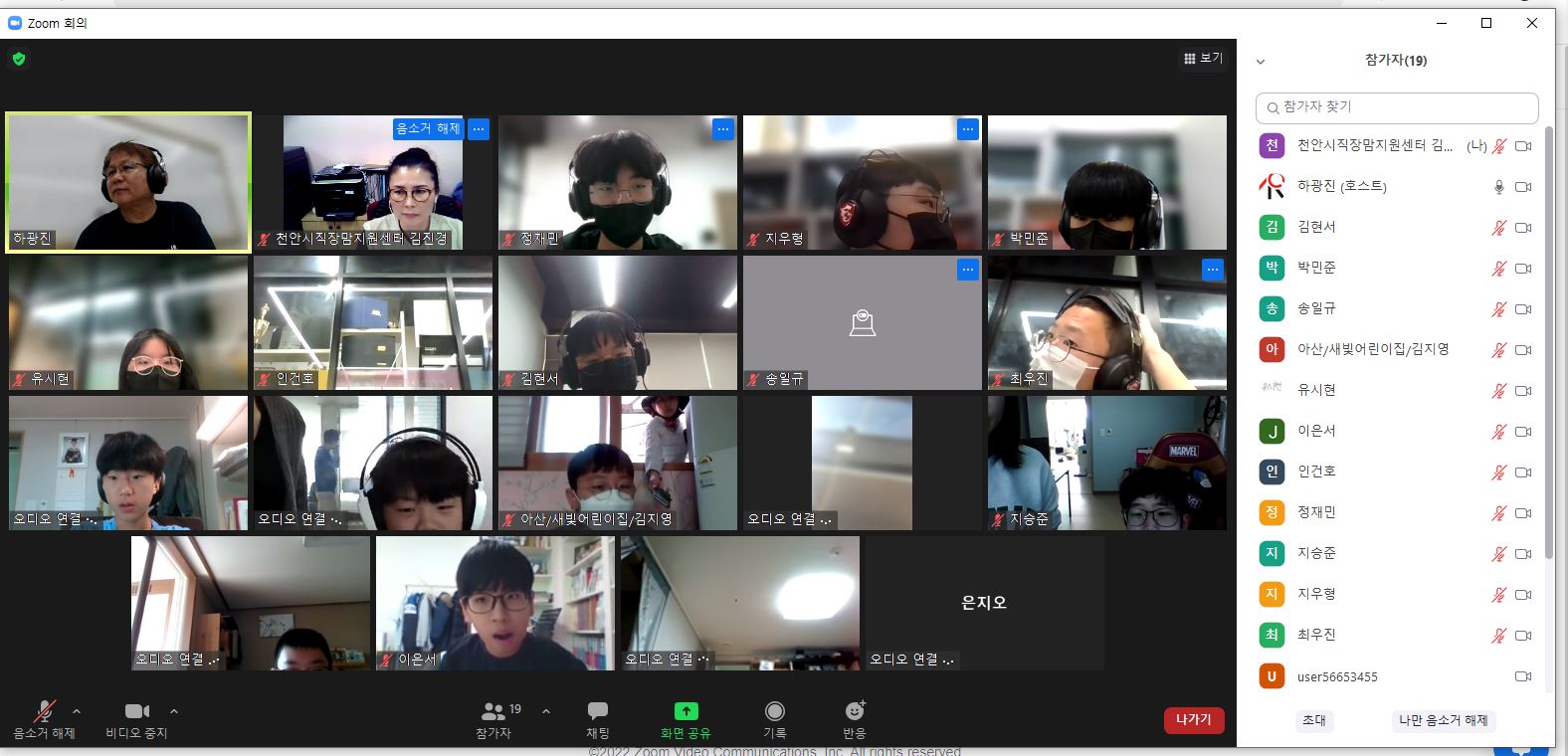
Task: Click the 초대 invite button
Action: 1313,720
